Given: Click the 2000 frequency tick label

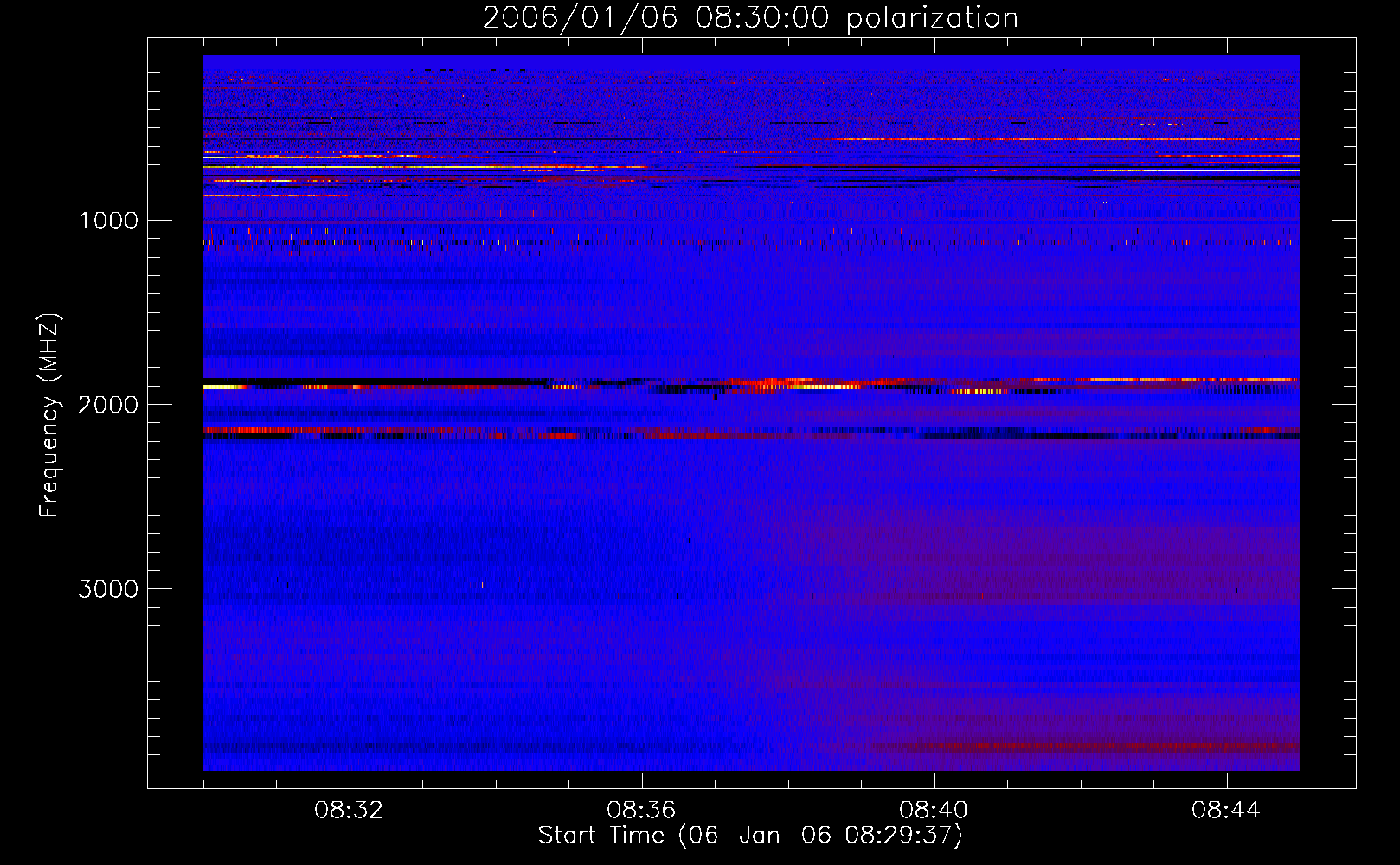Looking at the screenshot, I should pos(108,405).
